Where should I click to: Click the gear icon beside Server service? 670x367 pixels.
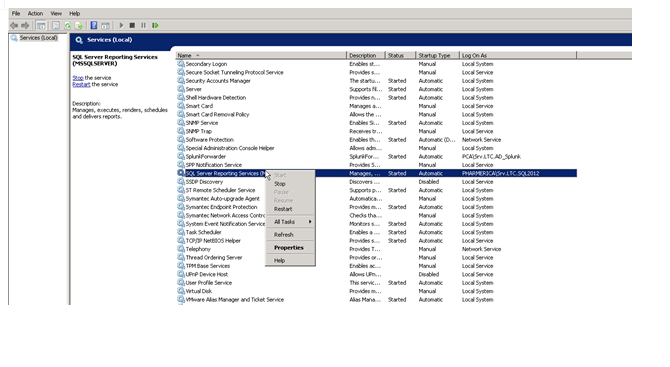point(181,89)
